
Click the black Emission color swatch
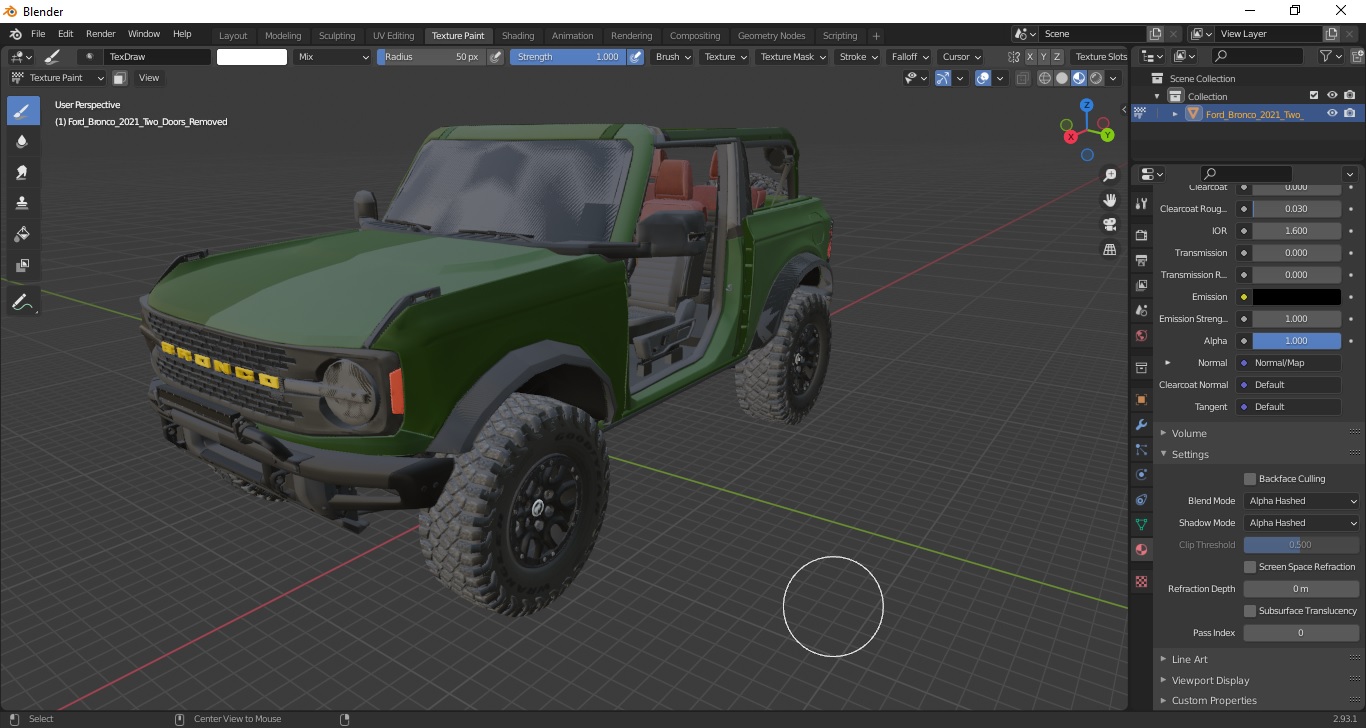coord(1297,297)
